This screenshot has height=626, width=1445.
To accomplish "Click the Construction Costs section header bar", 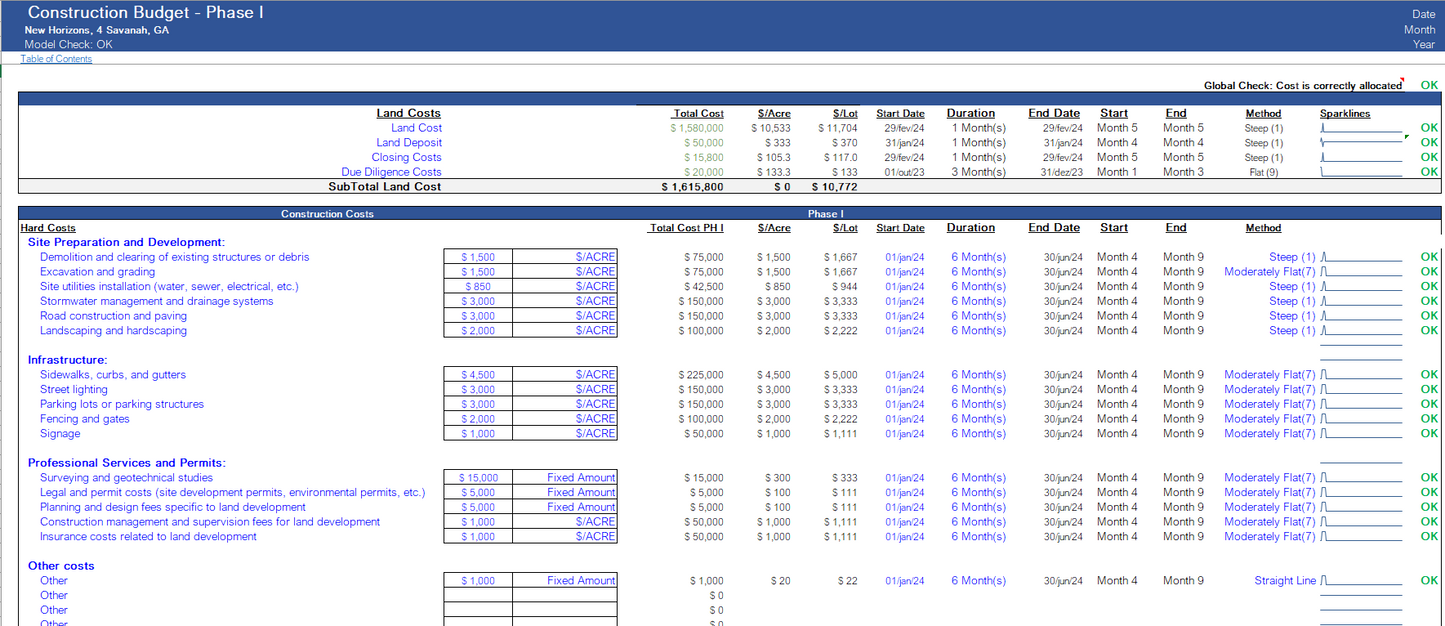I will pyautogui.click(x=328, y=214).
